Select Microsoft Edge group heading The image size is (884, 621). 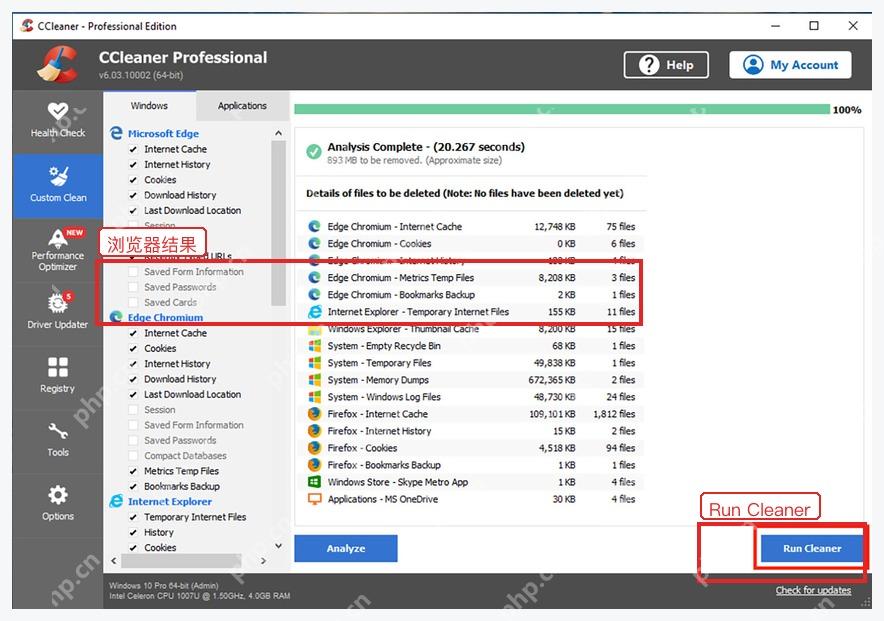tap(163, 134)
